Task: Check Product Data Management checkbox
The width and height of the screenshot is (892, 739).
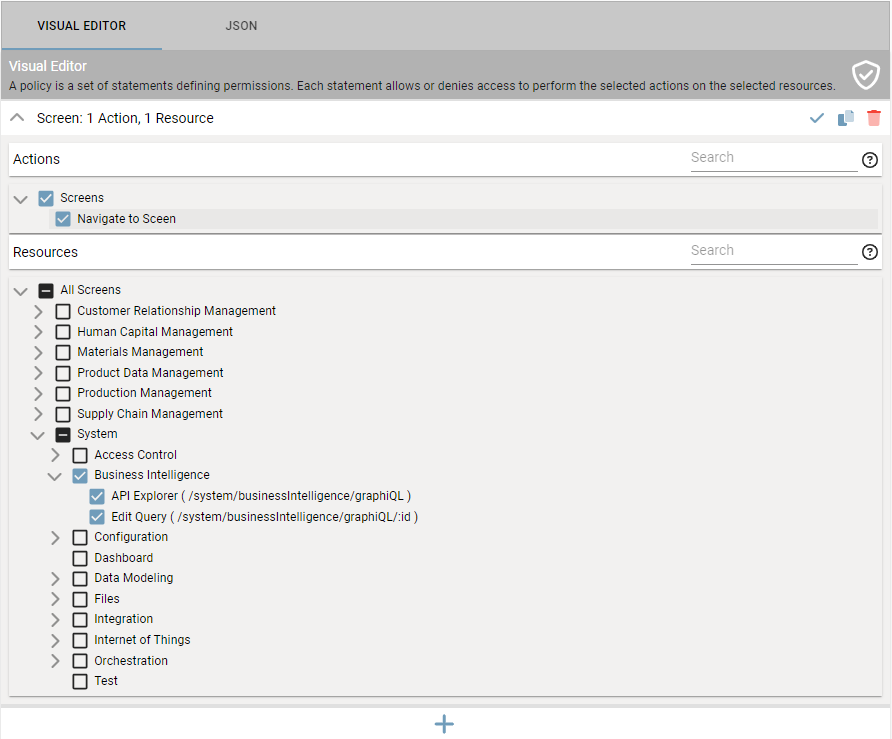Action: pos(63,373)
